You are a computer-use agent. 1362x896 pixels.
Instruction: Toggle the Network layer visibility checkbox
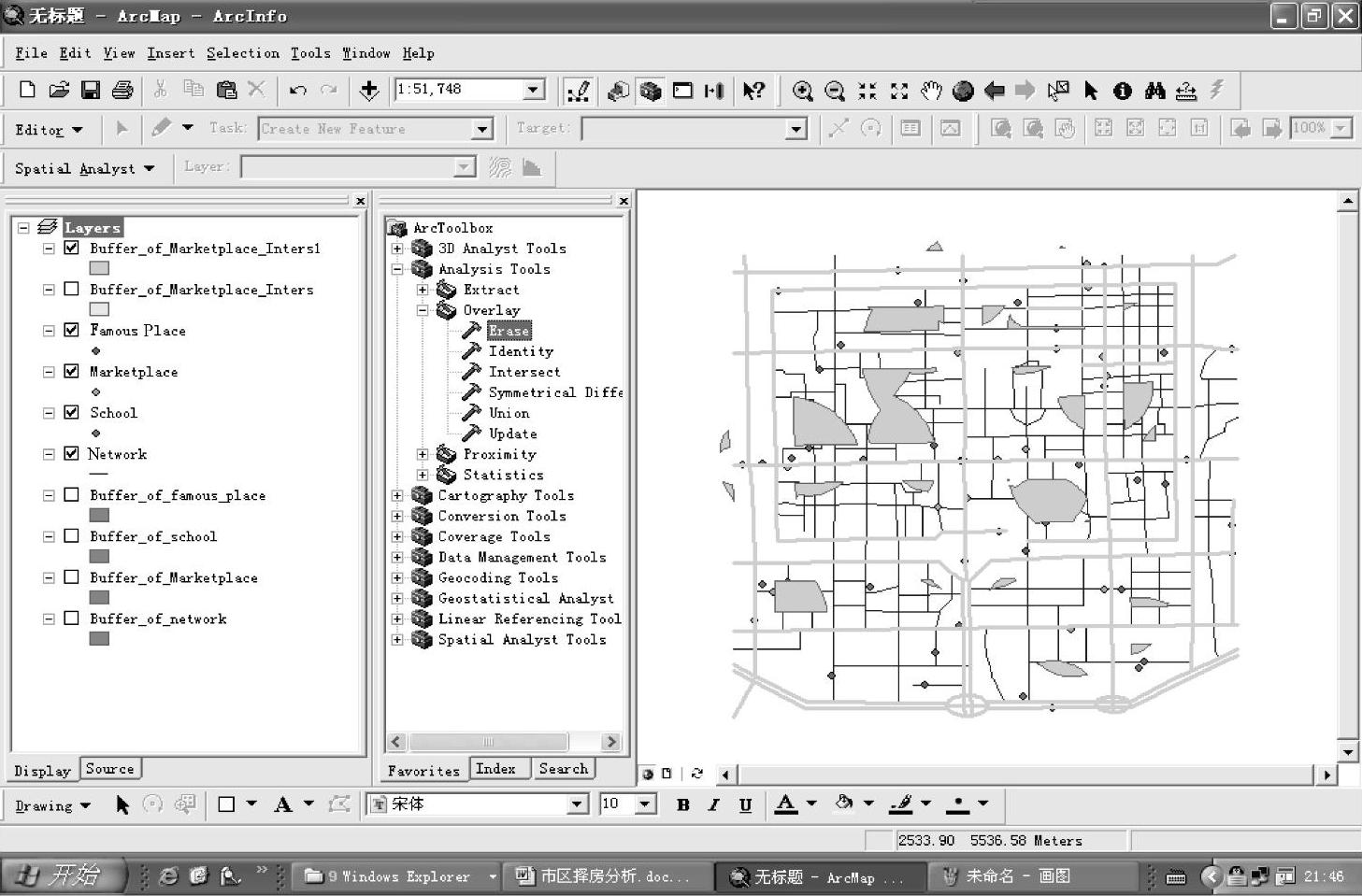click(71, 453)
